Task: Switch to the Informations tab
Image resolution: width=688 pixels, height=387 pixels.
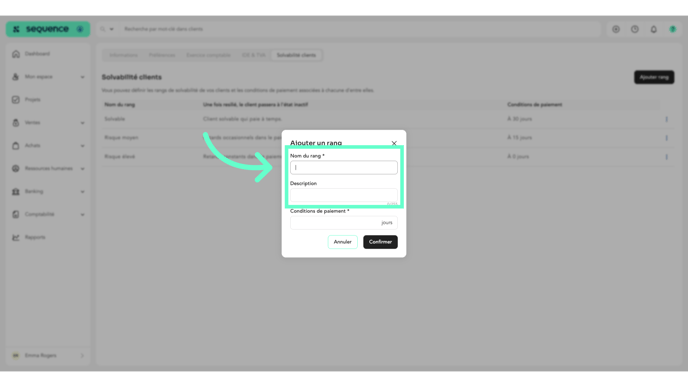Action: tap(123, 55)
